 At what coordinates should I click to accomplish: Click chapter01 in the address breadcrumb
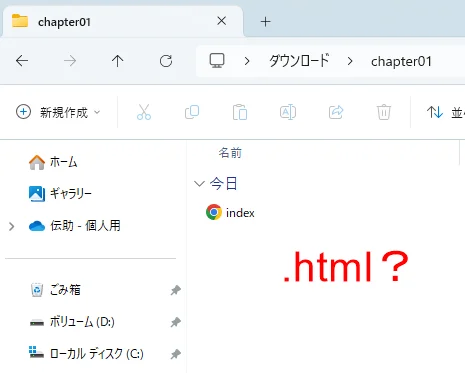click(401, 61)
